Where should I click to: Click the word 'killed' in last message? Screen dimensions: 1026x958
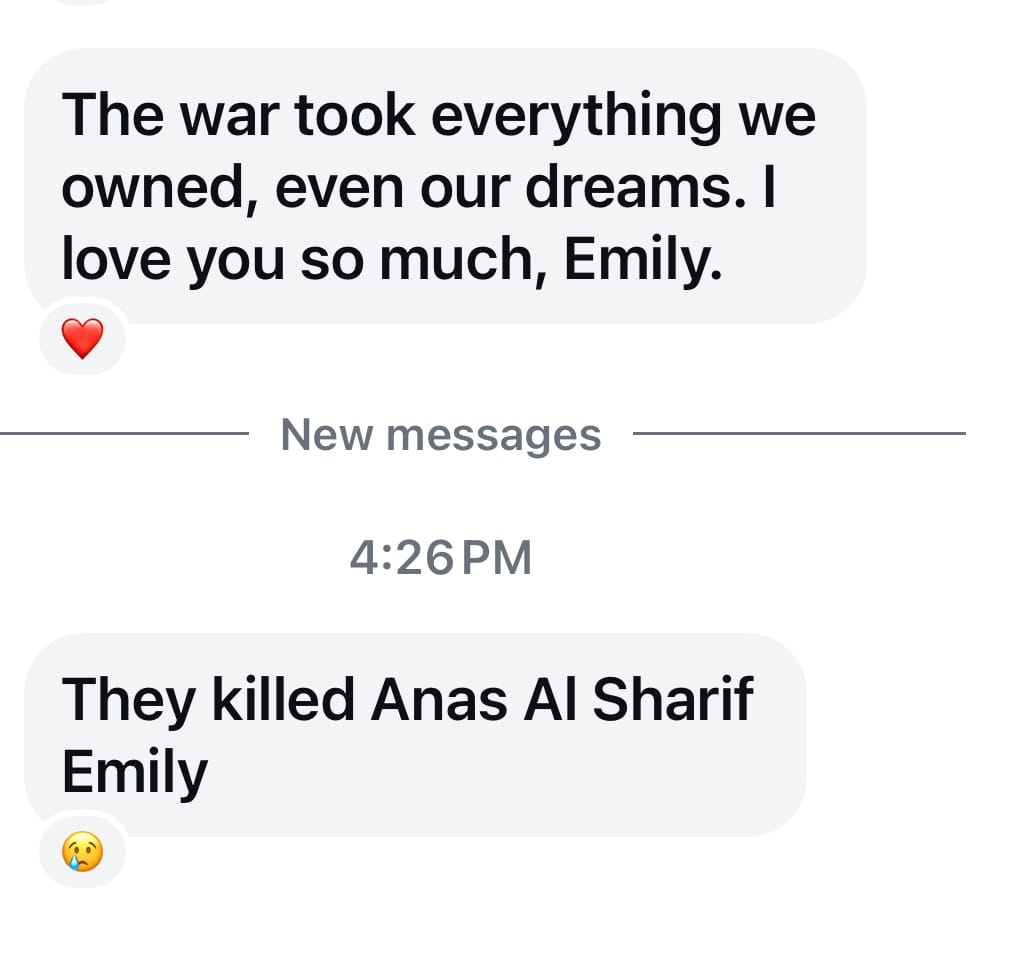click(283, 699)
